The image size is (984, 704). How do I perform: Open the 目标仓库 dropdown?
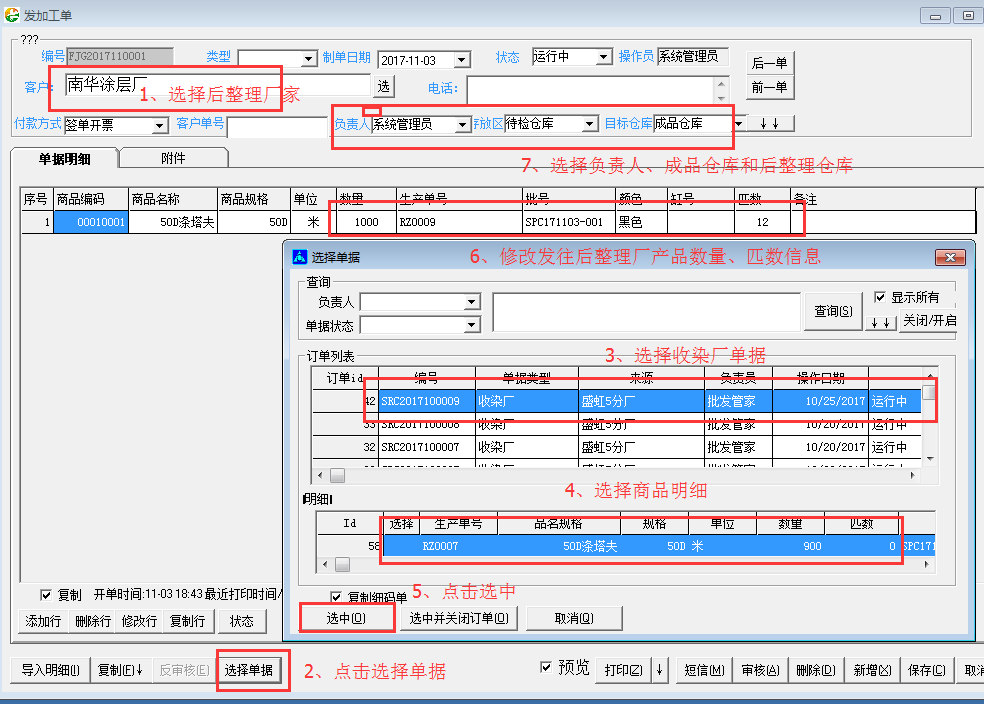(739, 124)
